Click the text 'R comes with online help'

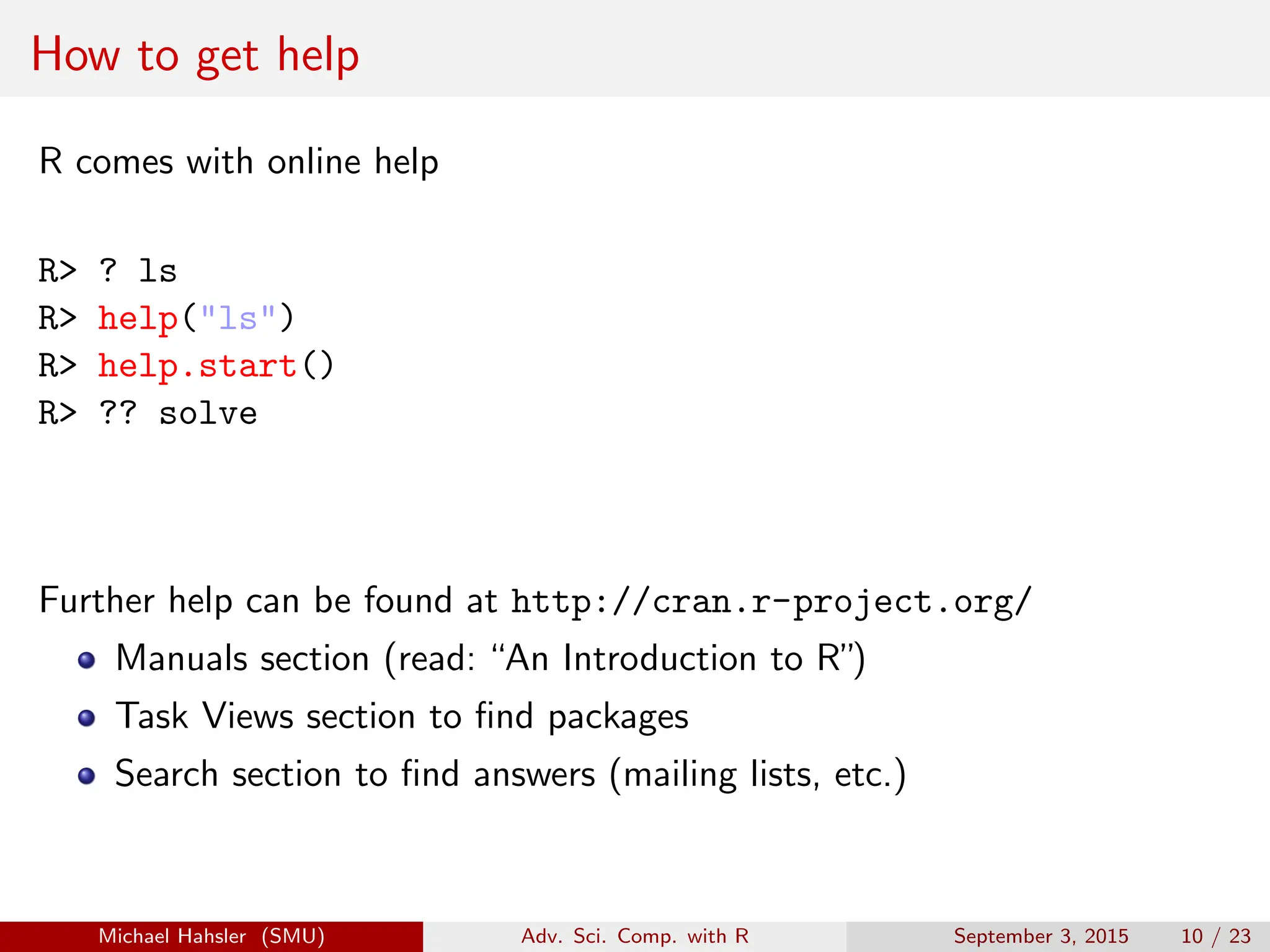[239, 162]
